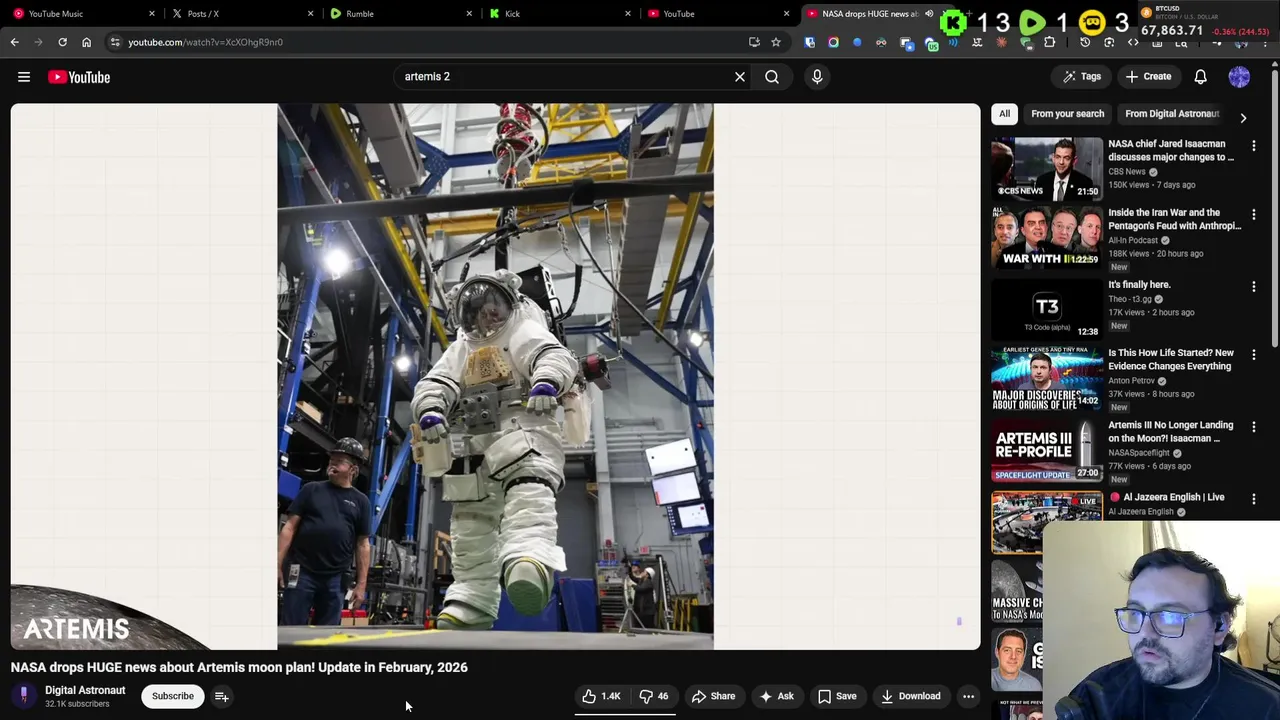This screenshot has width=1280, height=720.
Task: Save the video to a playlist
Action: pyautogui.click(x=837, y=696)
